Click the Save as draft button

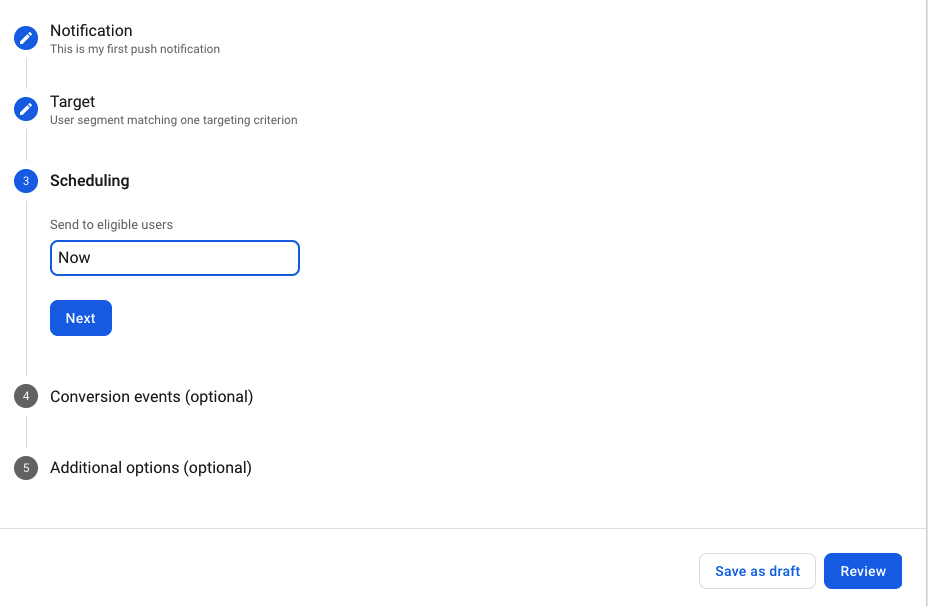757,571
